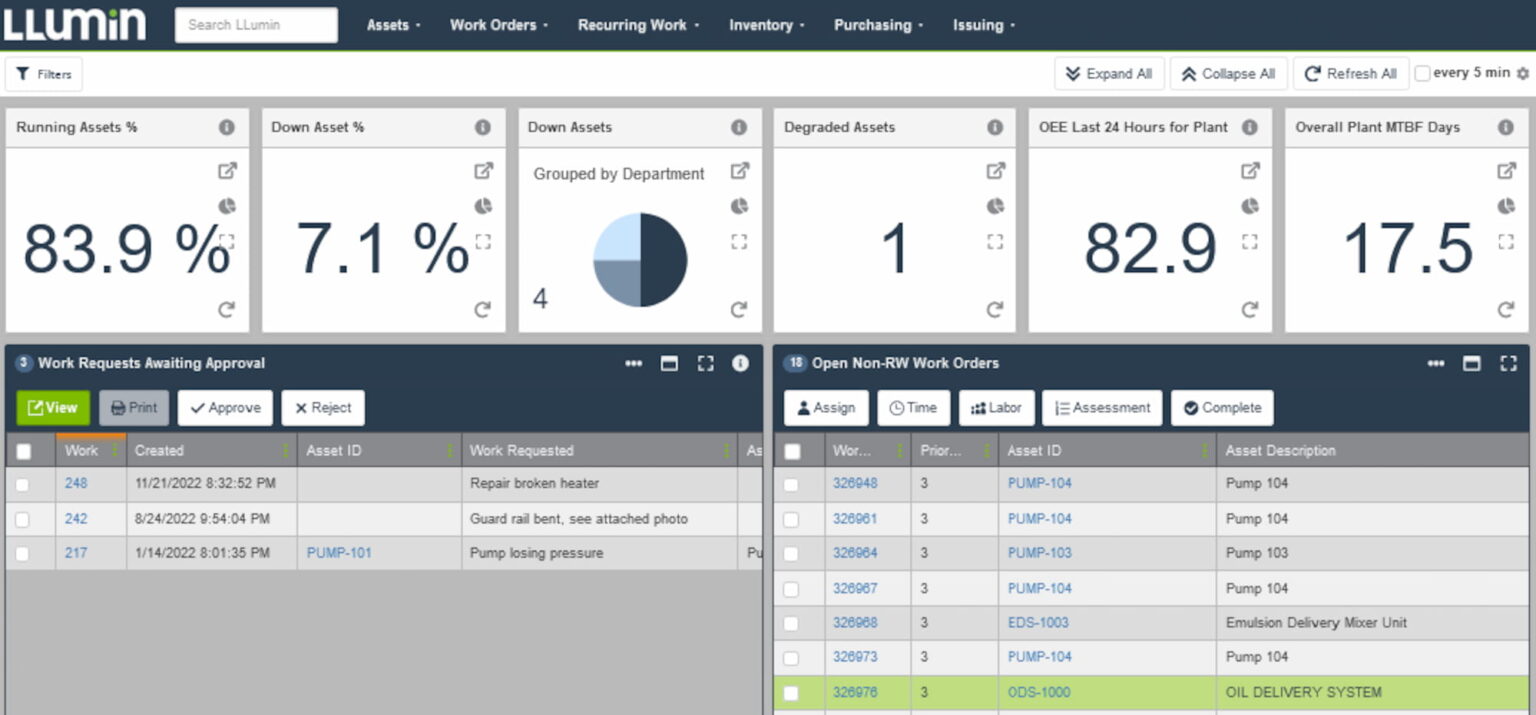Click Expand All button
1536x715 pixels.
[x=1109, y=74]
